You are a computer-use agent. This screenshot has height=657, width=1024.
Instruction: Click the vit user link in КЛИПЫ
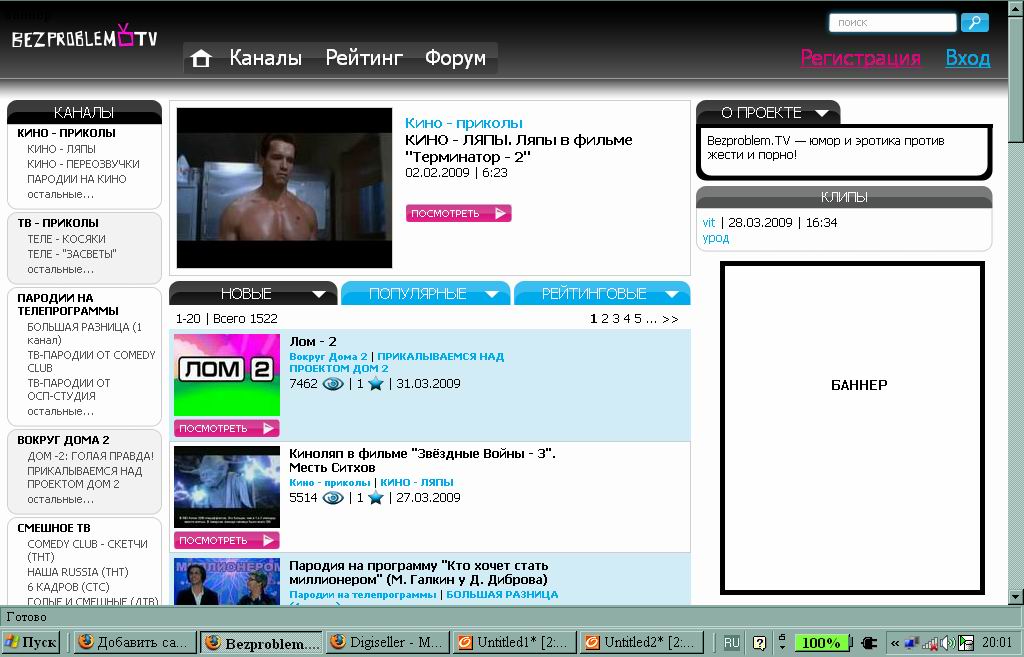pyautogui.click(x=709, y=223)
